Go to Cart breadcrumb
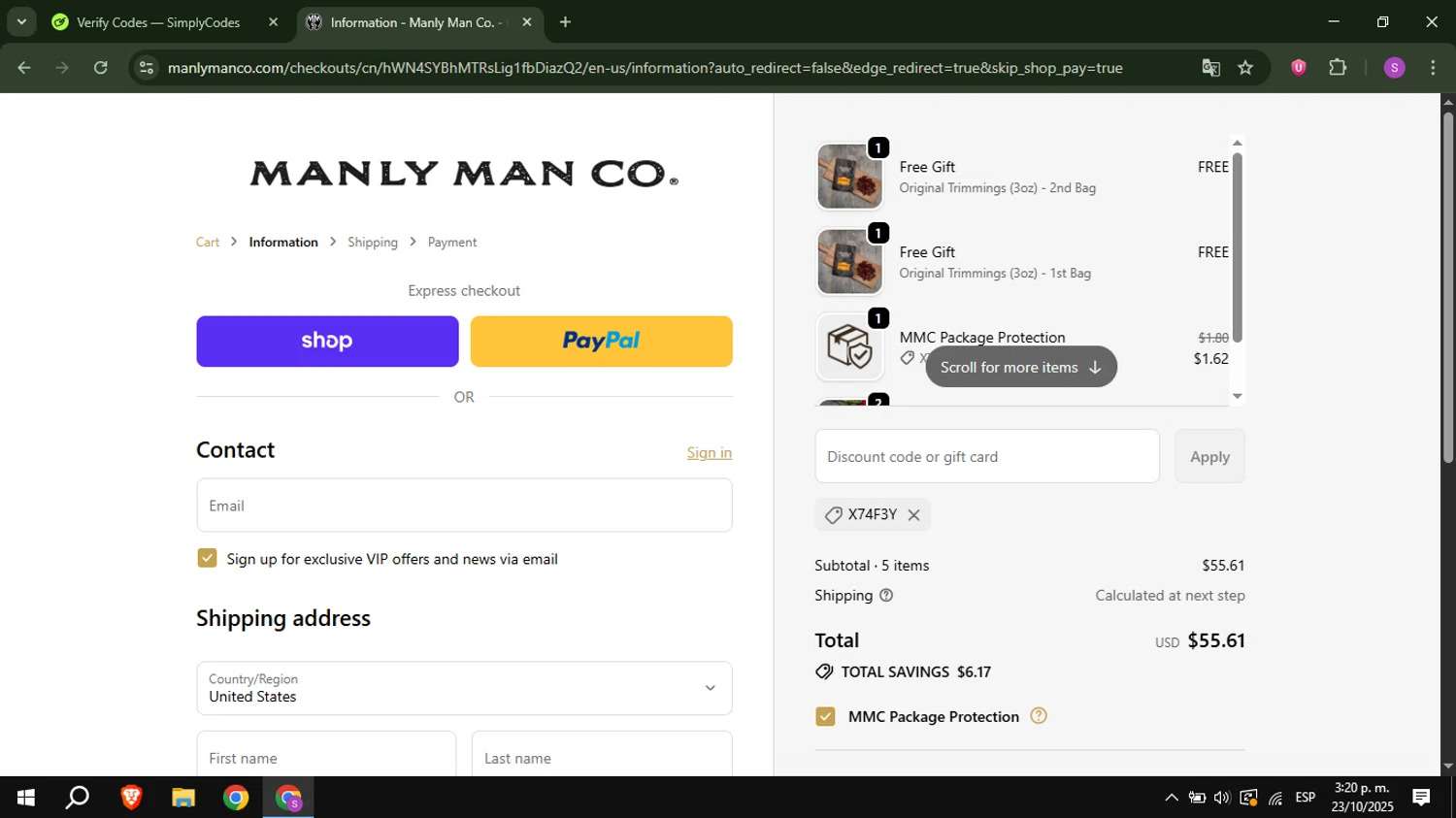 pos(208,243)
